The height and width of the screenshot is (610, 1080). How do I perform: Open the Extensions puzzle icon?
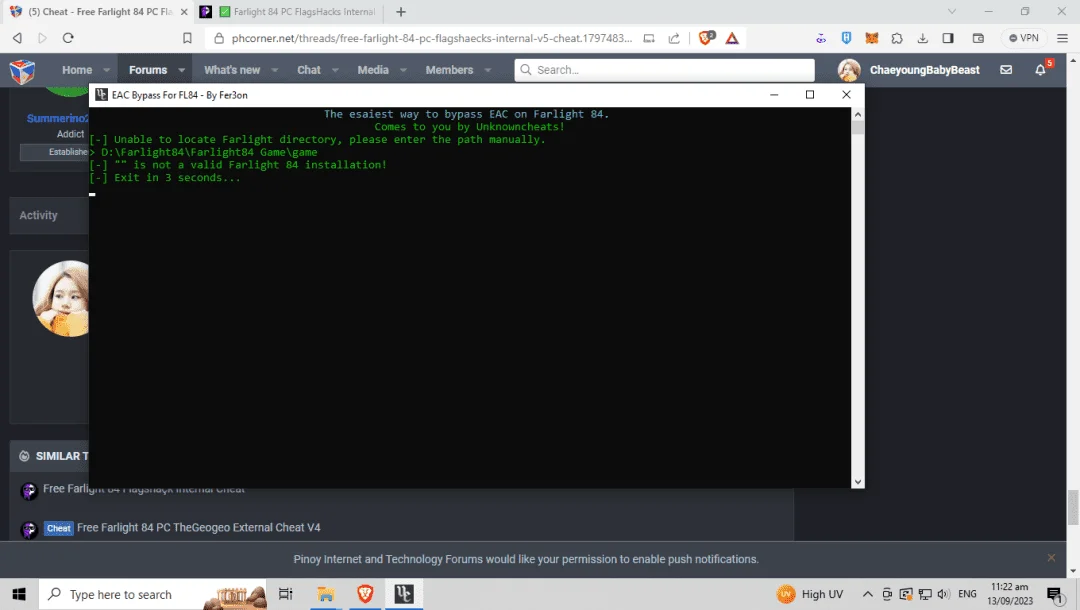coord(897,38)
